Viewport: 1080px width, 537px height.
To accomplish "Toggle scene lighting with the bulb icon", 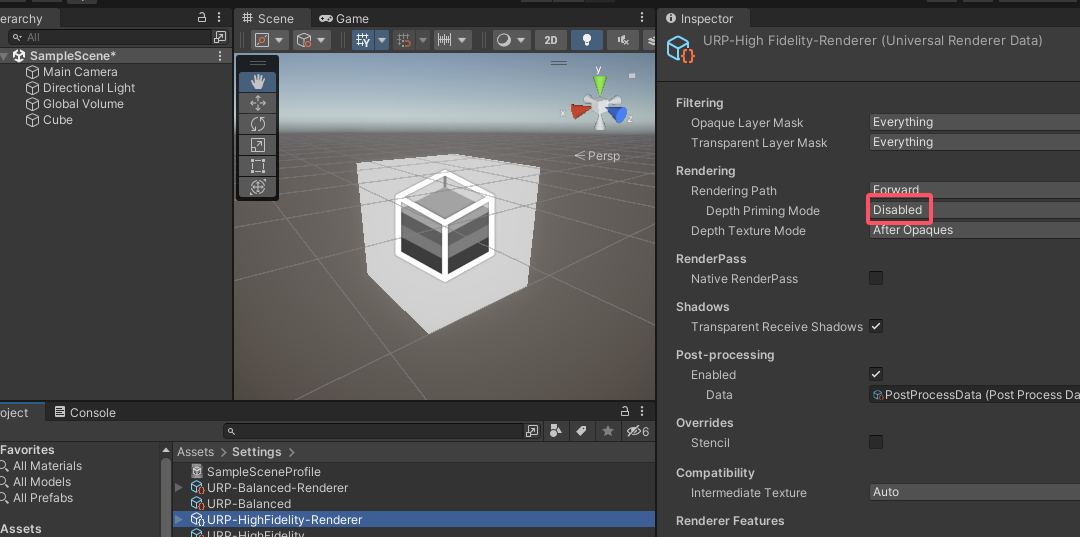I will coord(587,40).
